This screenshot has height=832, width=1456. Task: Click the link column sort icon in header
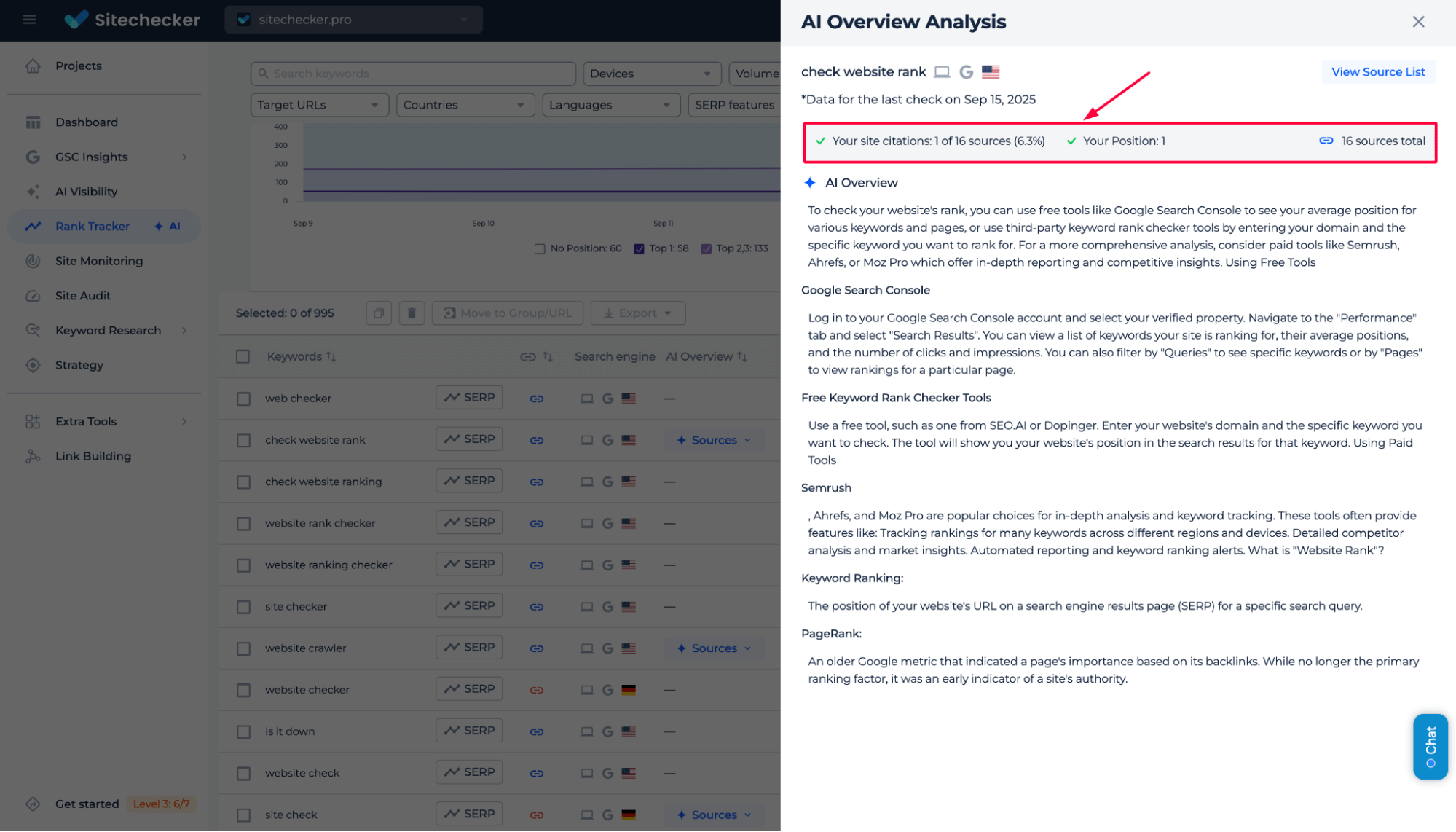548,356
